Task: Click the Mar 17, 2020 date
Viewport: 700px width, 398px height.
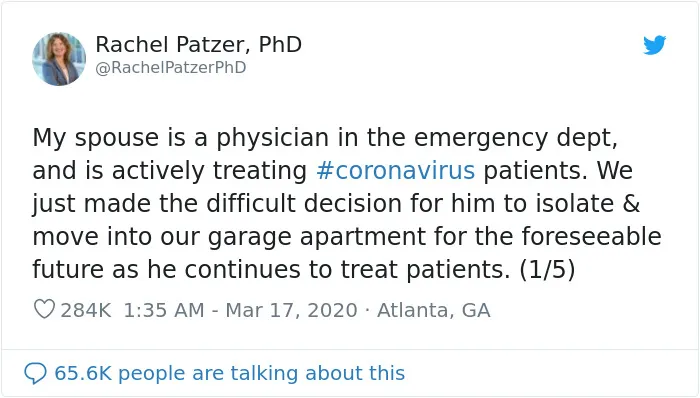Action: coord(292,311)
